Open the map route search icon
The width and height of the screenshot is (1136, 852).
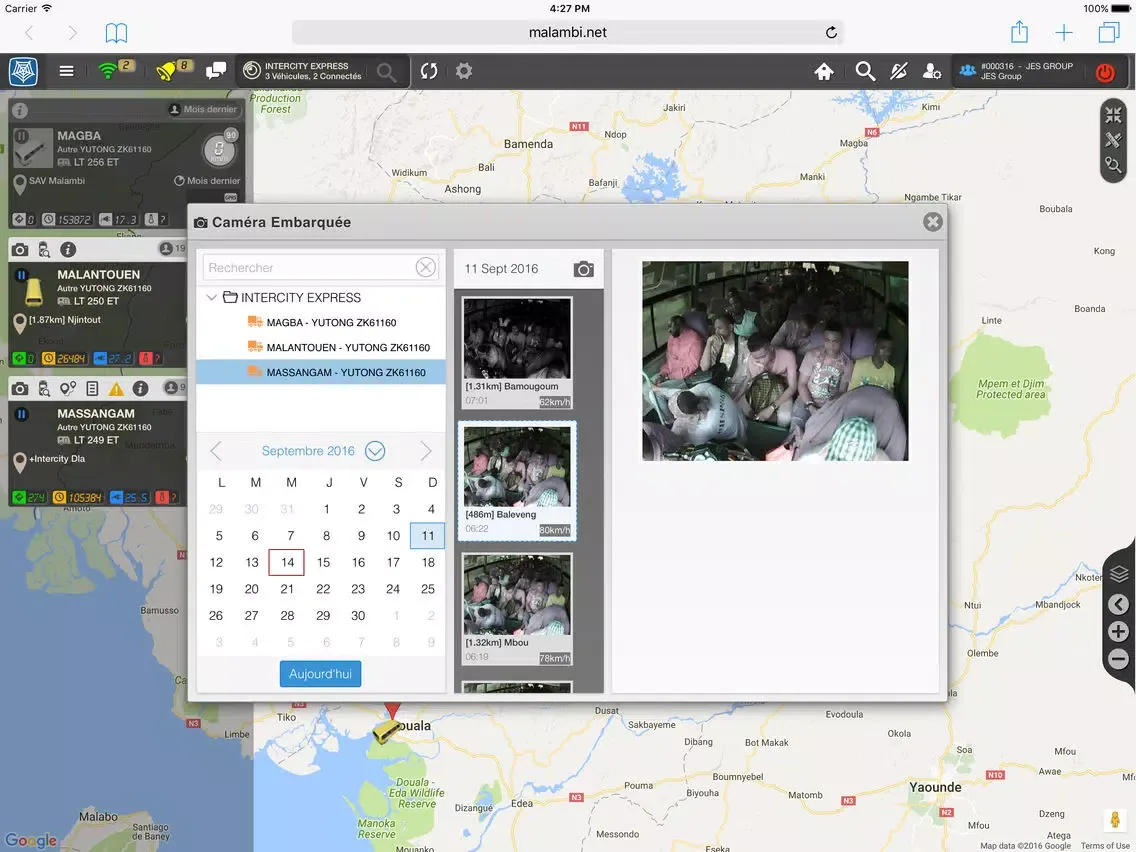pyautogui.click(x=1113, y=165)
